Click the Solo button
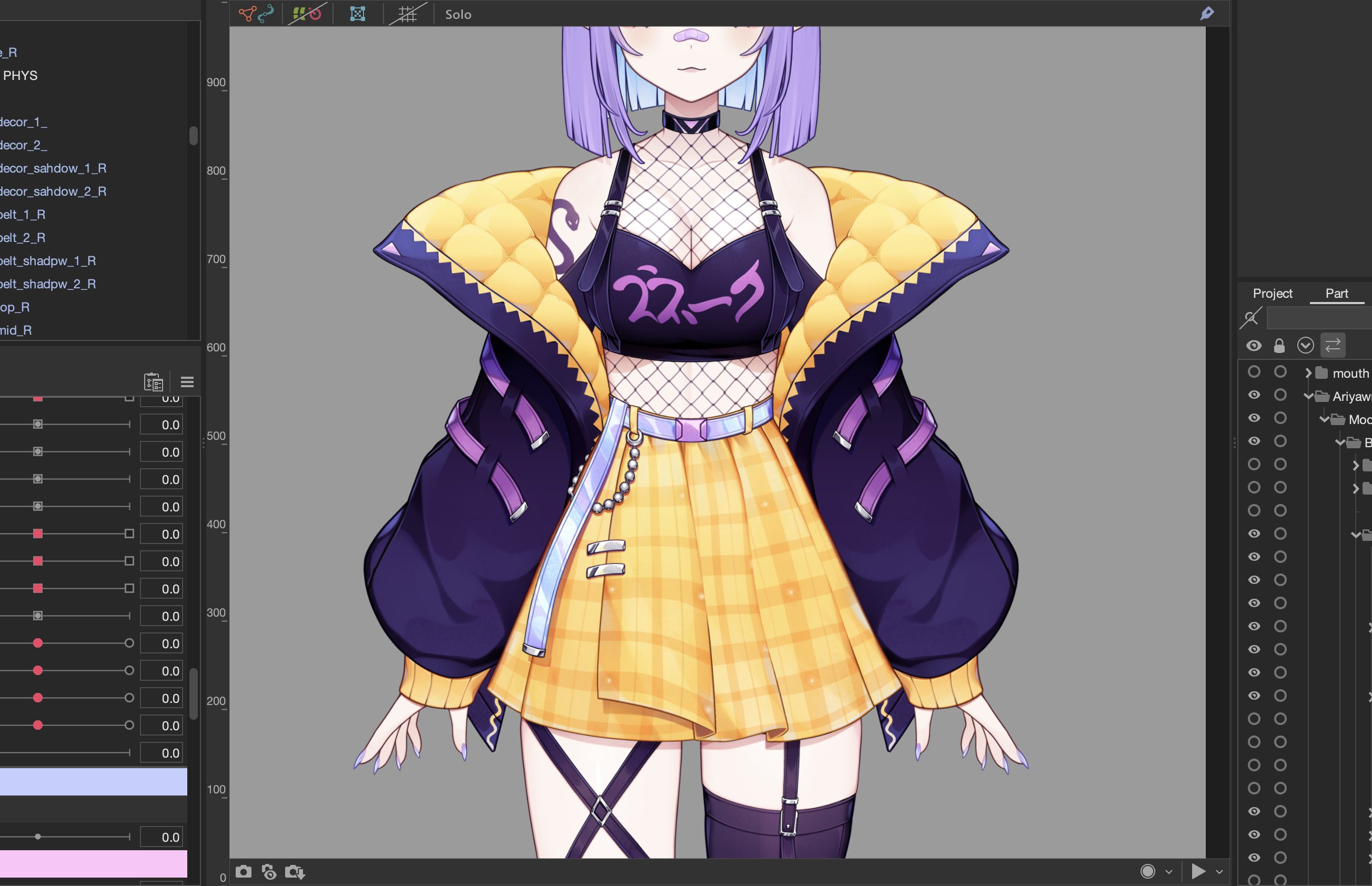The width and height of the screenshot is (1372, 886). [458, 14]
